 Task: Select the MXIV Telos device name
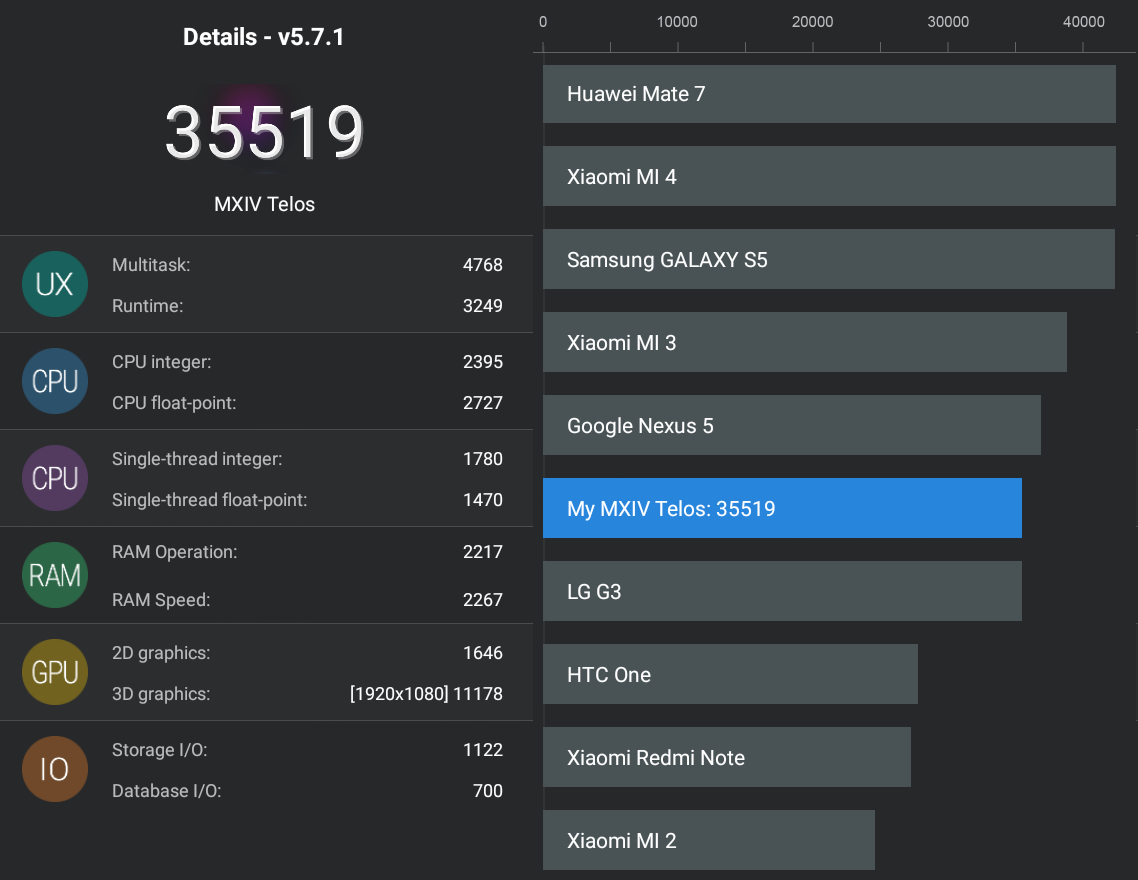[264, 204]
